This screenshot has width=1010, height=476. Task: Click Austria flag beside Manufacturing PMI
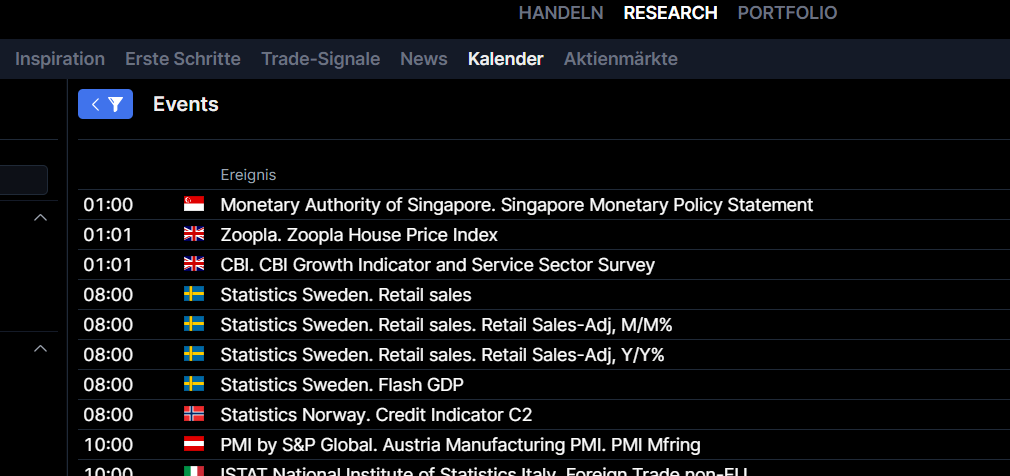194,444
